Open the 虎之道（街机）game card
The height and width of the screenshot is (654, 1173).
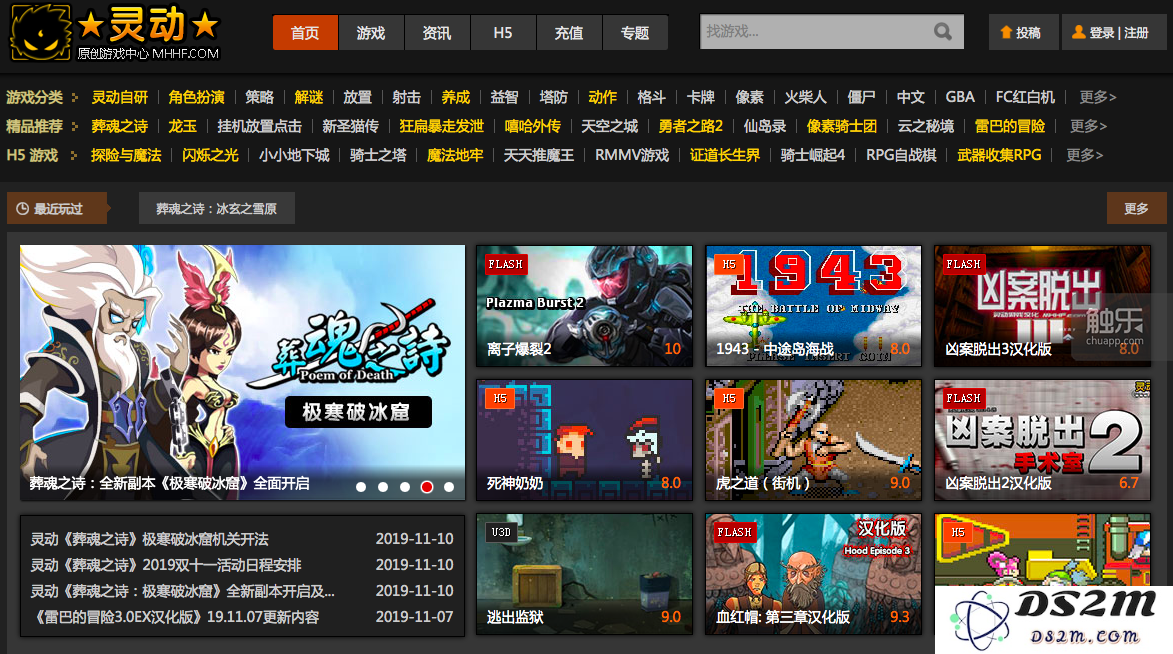click(813, 440)
